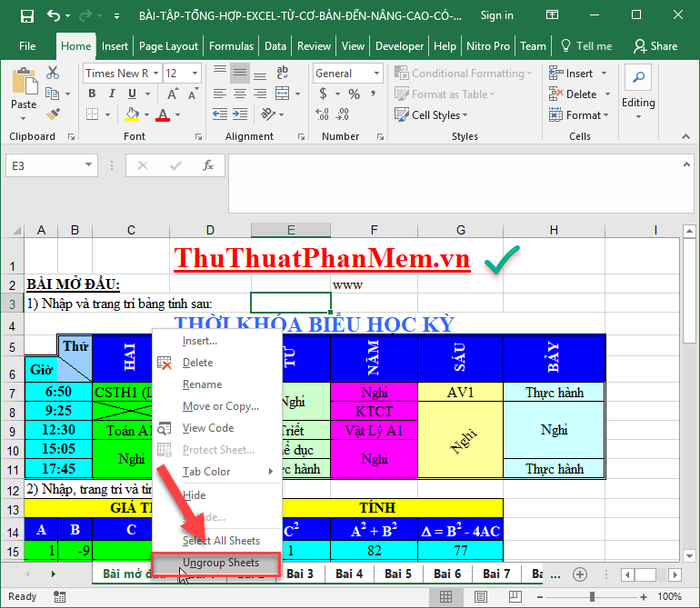Click the Sign in link
This screenshot has height=608, width=700.
pos(497,16)
